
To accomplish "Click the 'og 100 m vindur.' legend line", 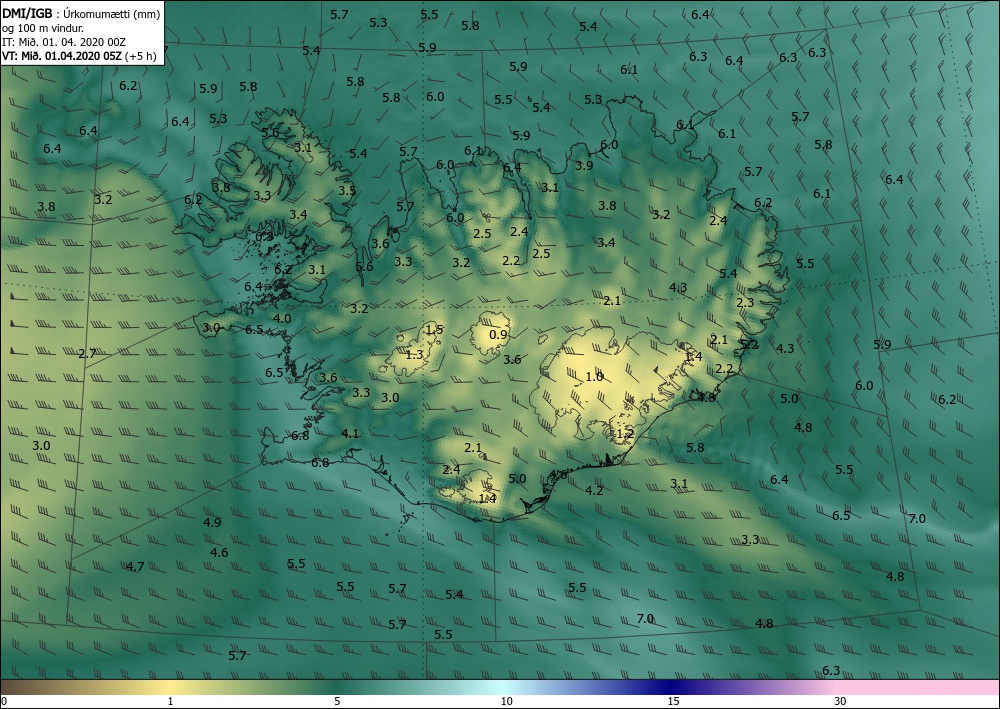I will [43, 28].
